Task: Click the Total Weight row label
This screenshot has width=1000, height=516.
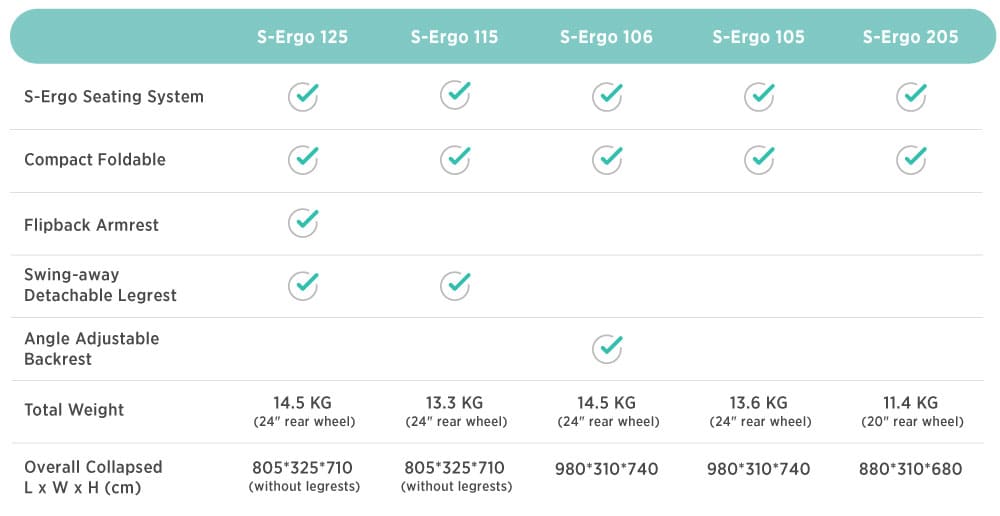Action: tap(74, 410)
